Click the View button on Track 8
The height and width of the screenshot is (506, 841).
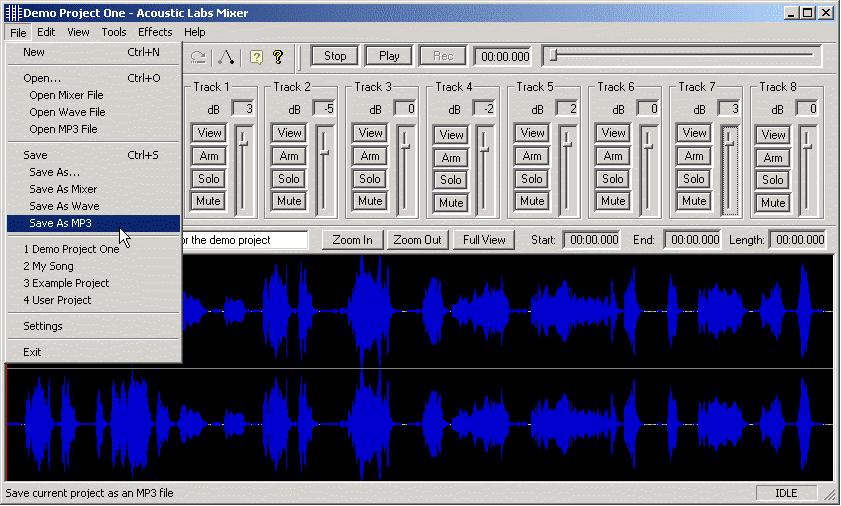tap(773, 135)
